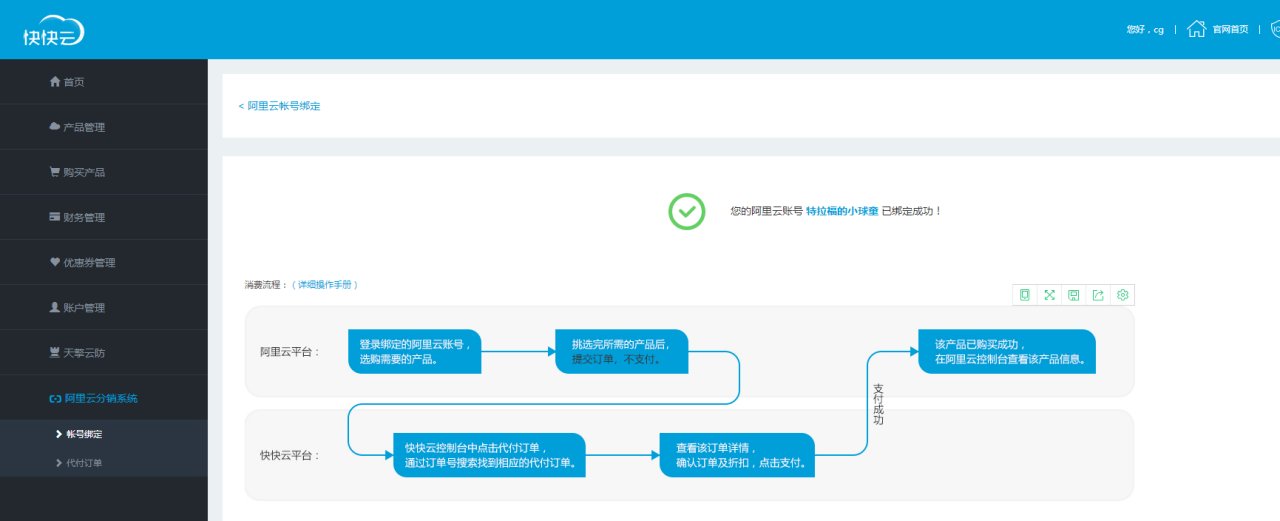Click the house icon beside 官网首页

(1196, 29)
